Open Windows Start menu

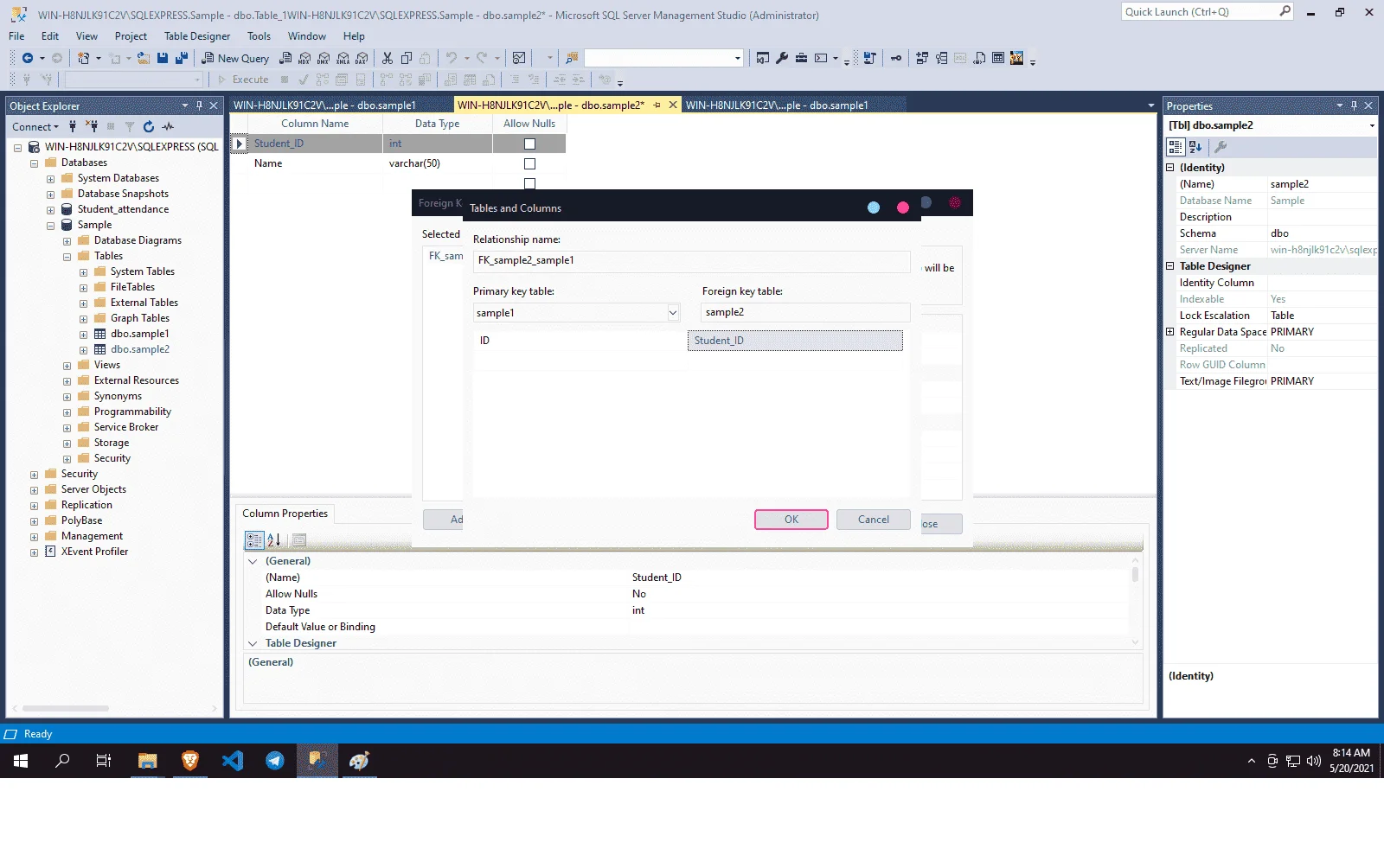click(x=21, y=761)
